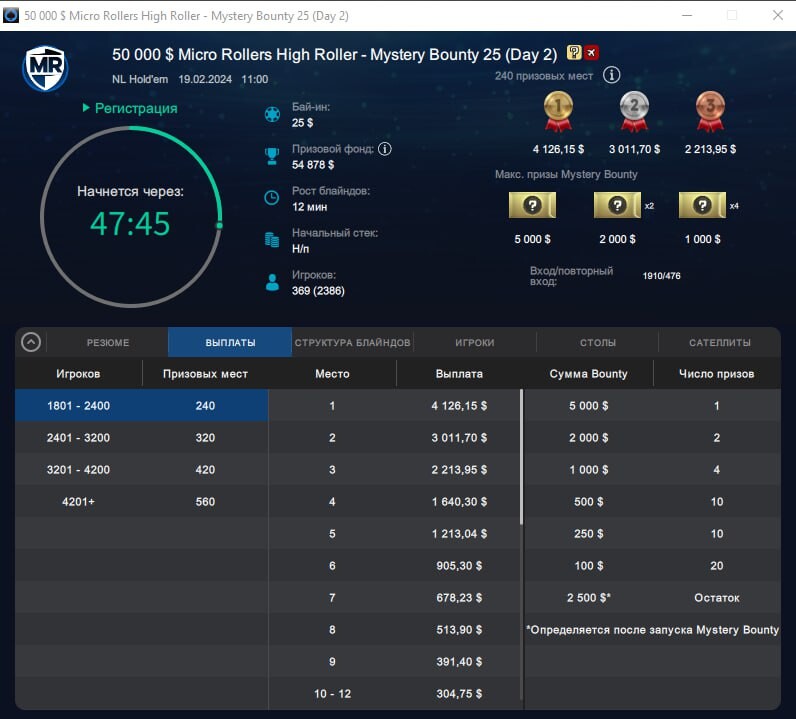The width and height of the screenshot is (796, 719).
Task: Click the red badge icon next to title
Action: 591,53
